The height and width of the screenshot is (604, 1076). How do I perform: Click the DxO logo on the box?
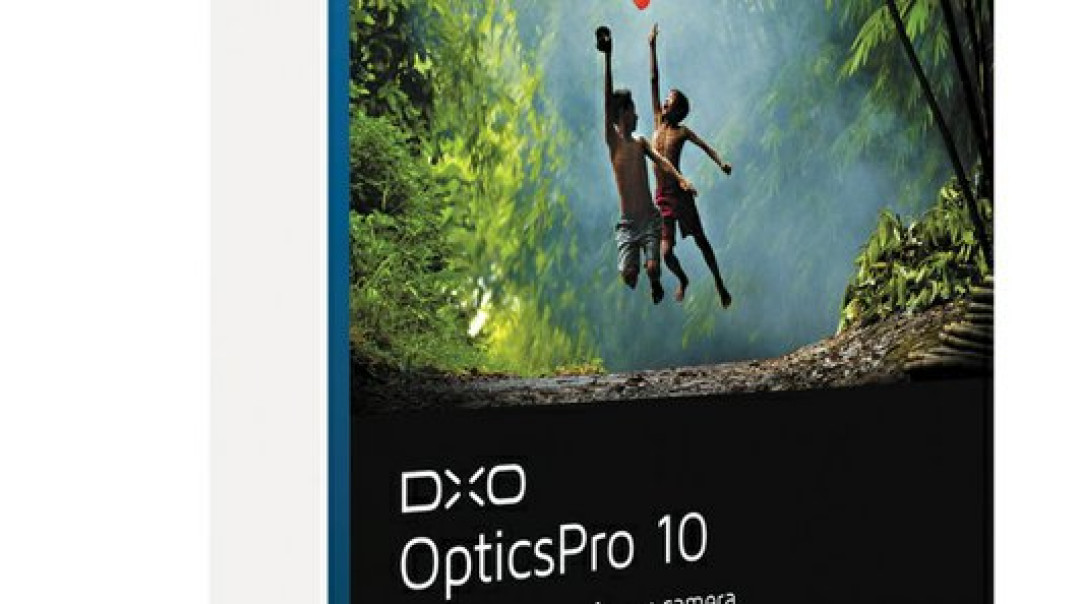tap(463, 488)
